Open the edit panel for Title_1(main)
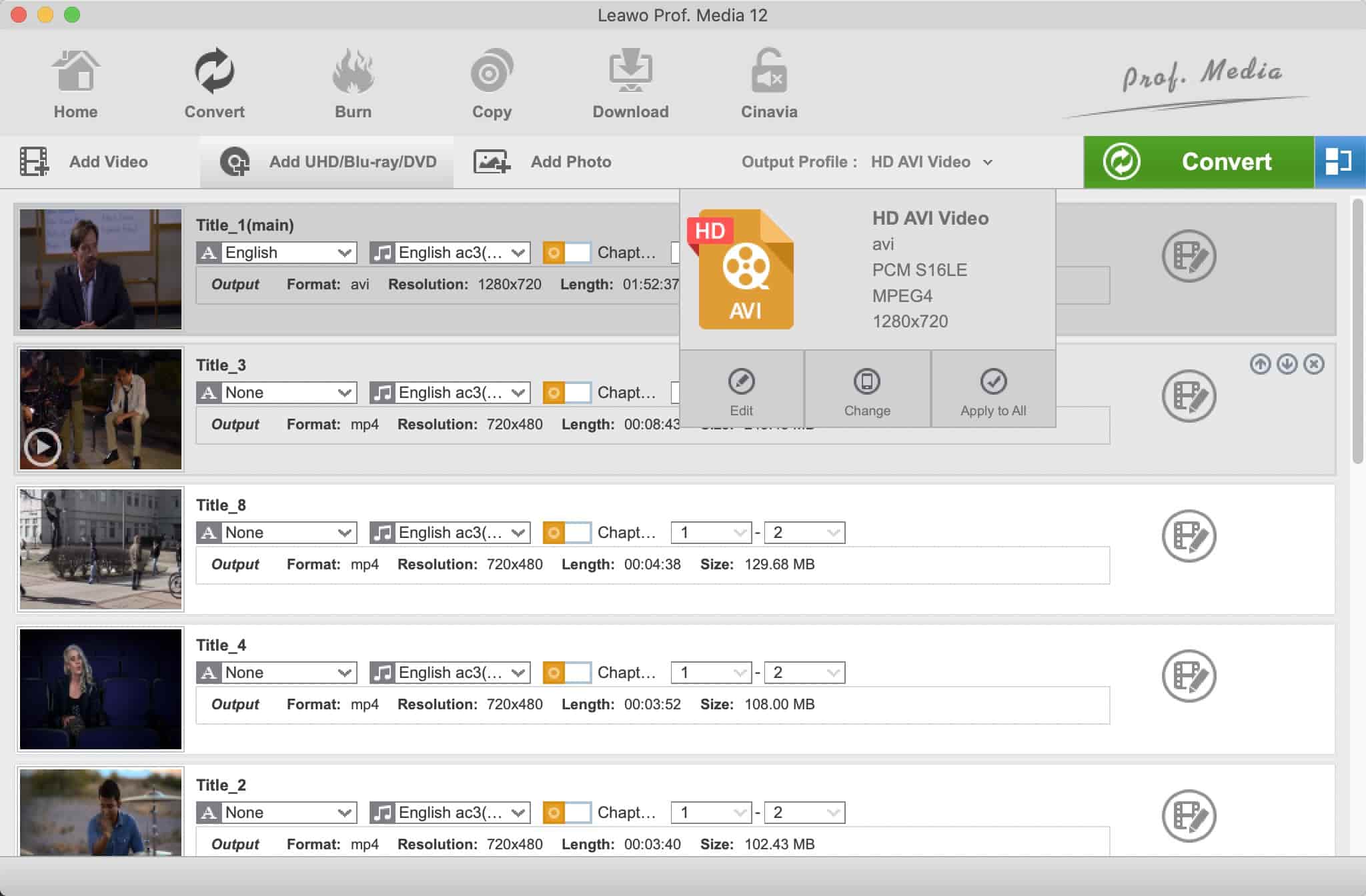1366x896 pixels. (x=1189, y=256)
